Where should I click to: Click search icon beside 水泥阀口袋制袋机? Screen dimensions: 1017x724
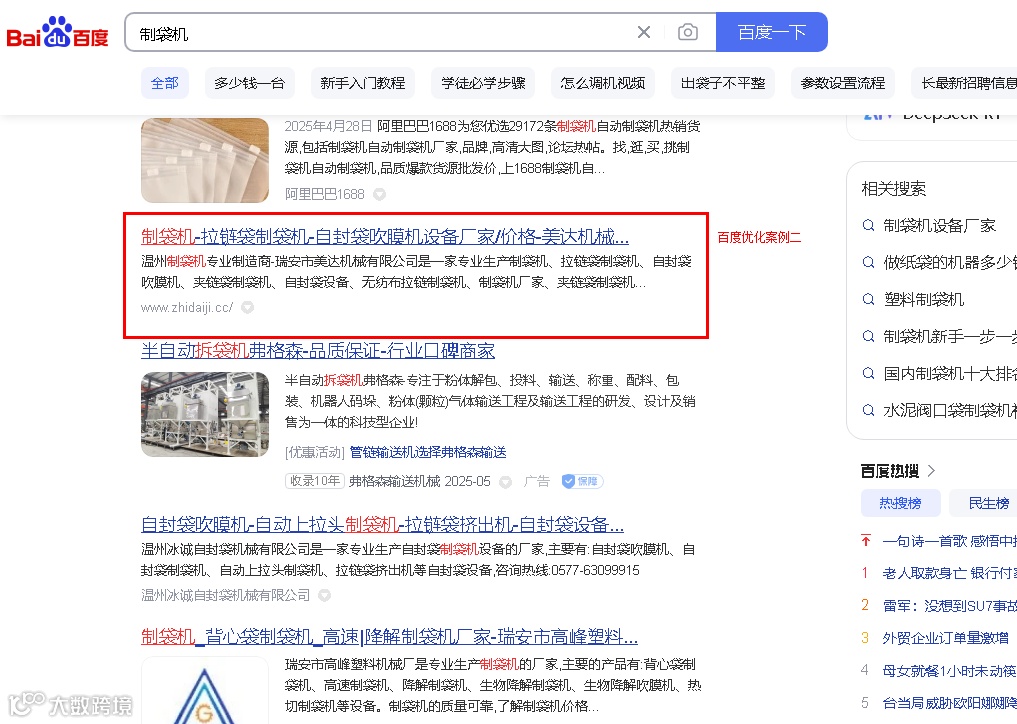point(868,411)
